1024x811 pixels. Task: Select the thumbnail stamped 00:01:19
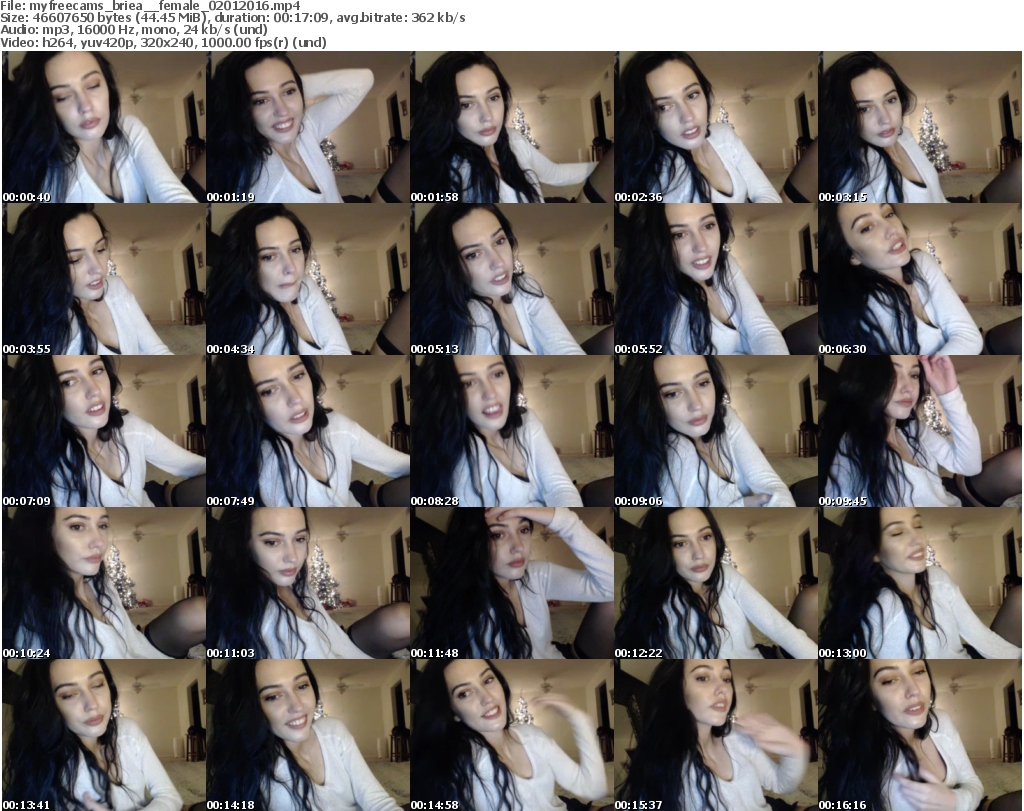pyautogui.click(x=308, y=127)
